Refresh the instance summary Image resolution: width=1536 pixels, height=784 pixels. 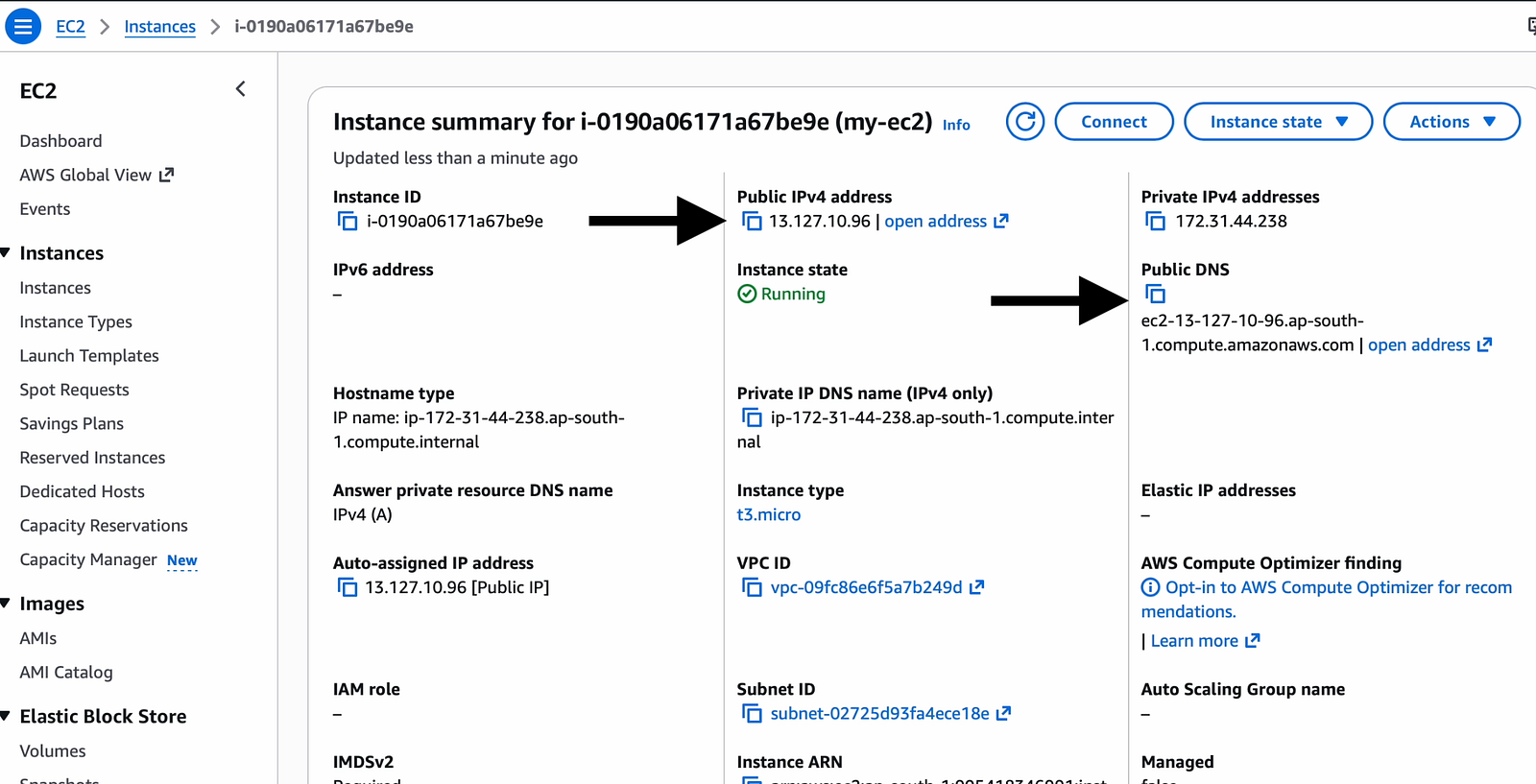(x=1025, y=122)
